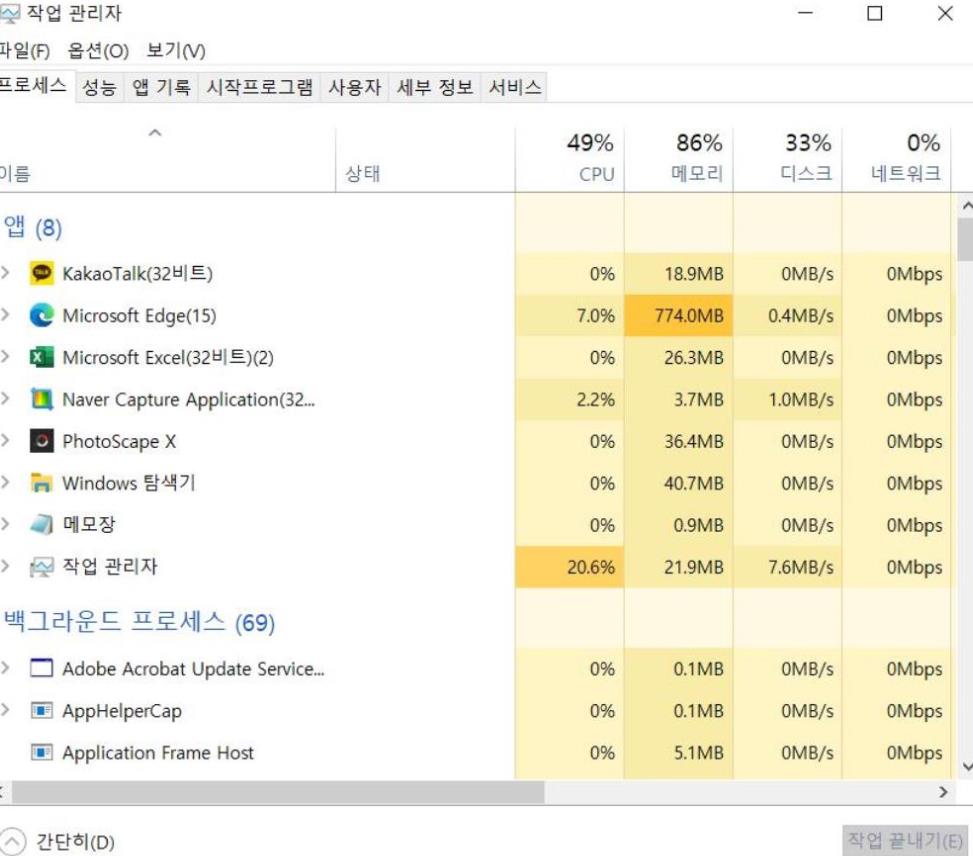Sort by the 이름 column header
Screen dimensions: 973x856
pos(168,159)
